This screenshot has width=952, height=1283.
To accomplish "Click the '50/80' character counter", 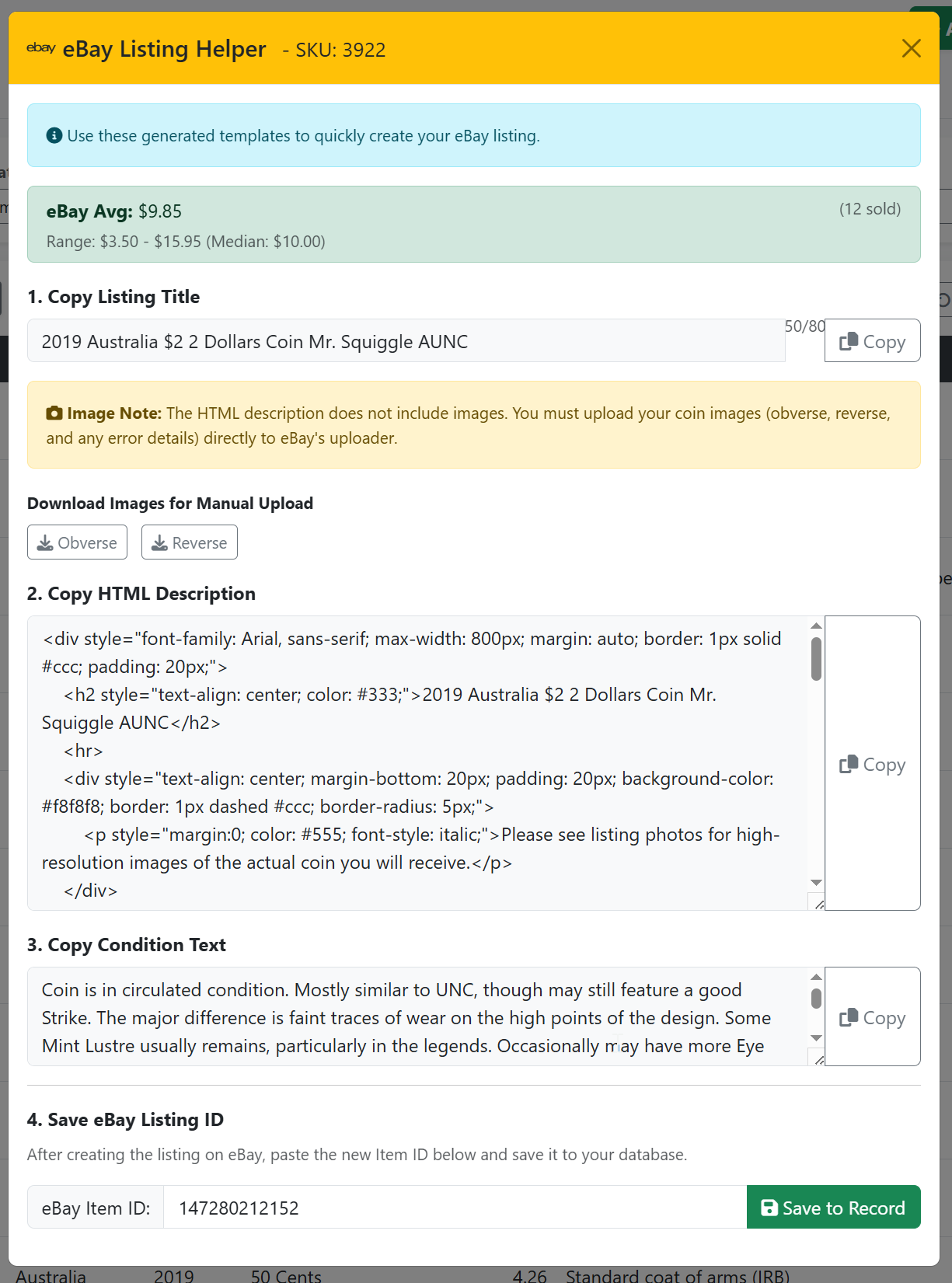I will 805,326.
